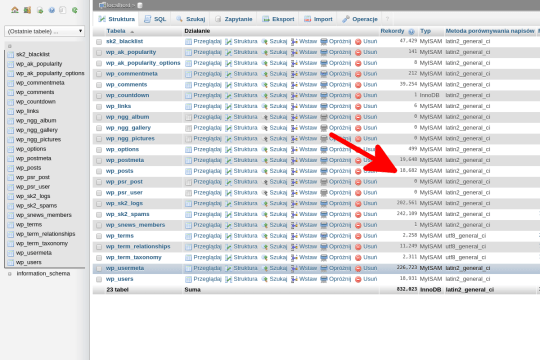Select wp_term_taxonomy in the sidebar tree
The height and width of the screenshot is (360, 540).
(42, 243)
